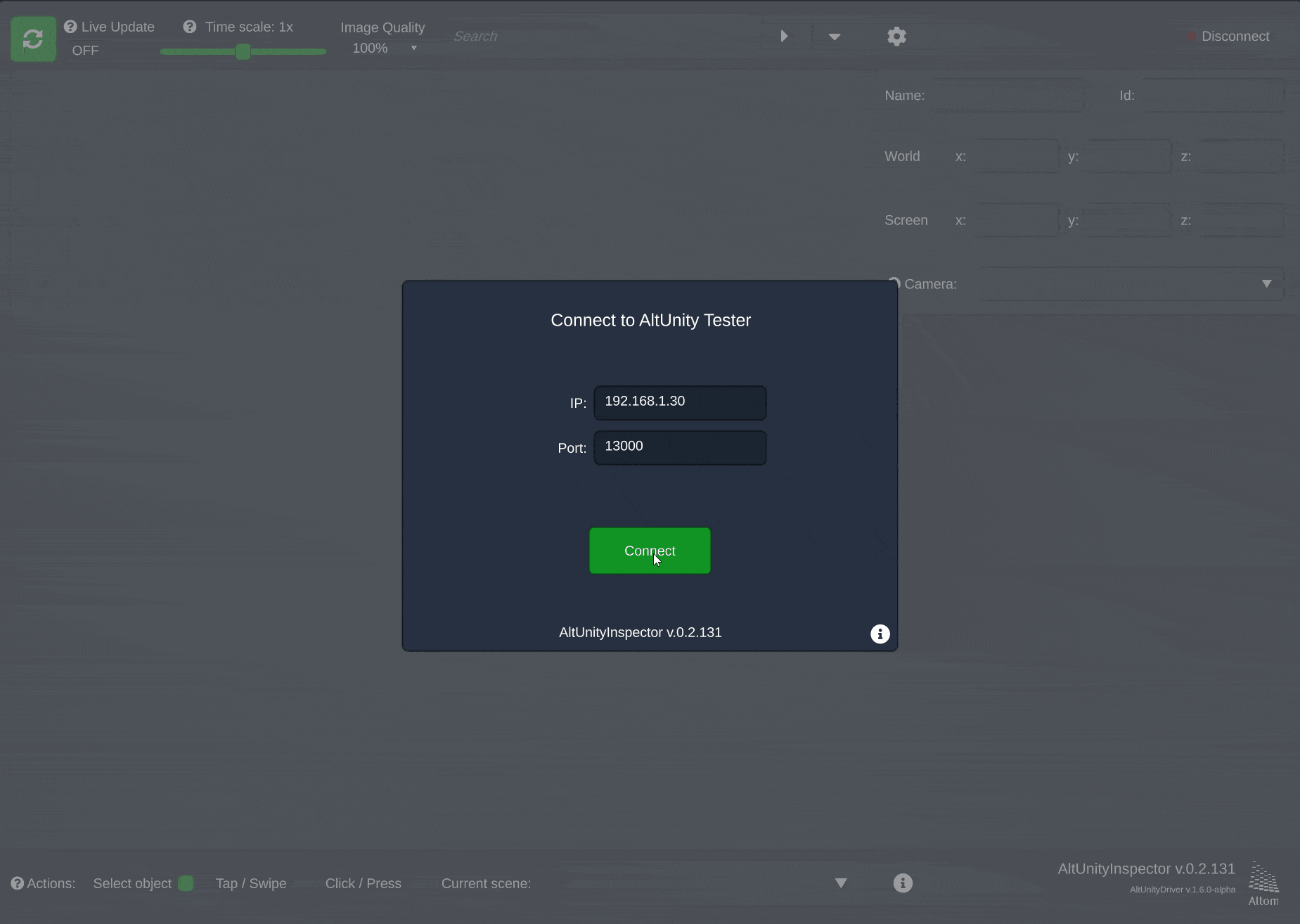Image resolution: width=1300 pixels, height=924 pixels.
Task: Click the Search input field
Action: 608,36
